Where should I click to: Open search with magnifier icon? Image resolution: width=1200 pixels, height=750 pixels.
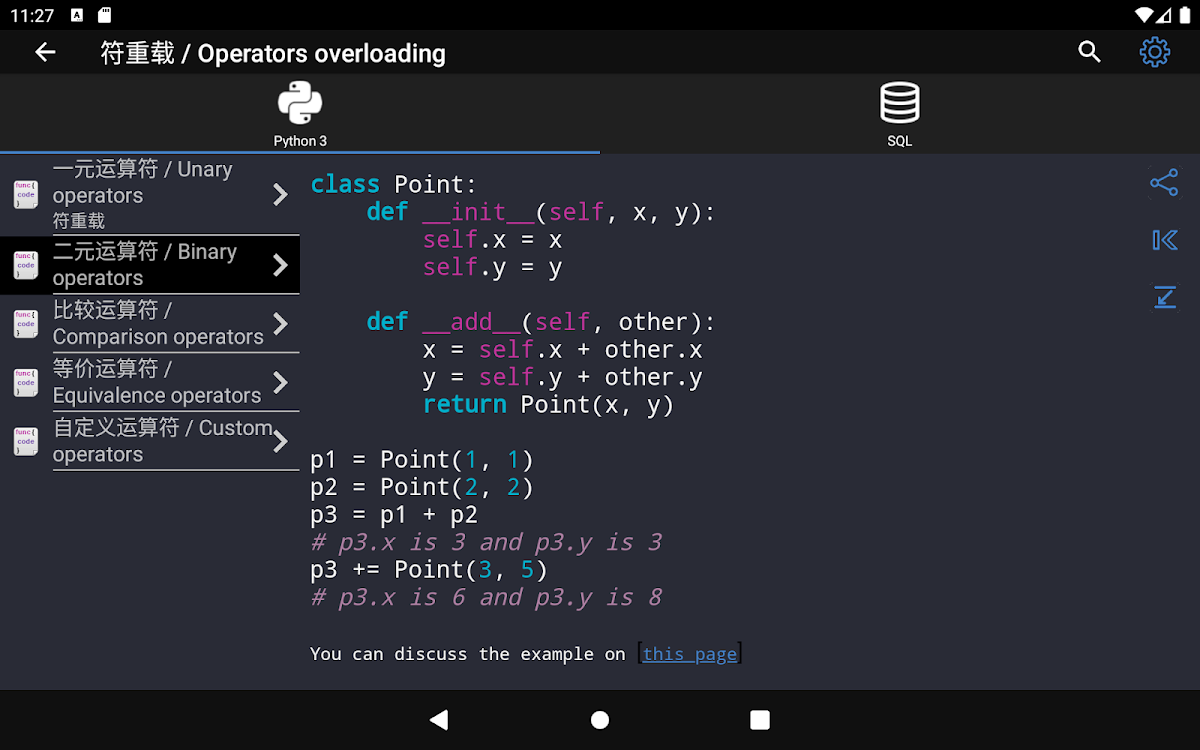pos(1089,52)
